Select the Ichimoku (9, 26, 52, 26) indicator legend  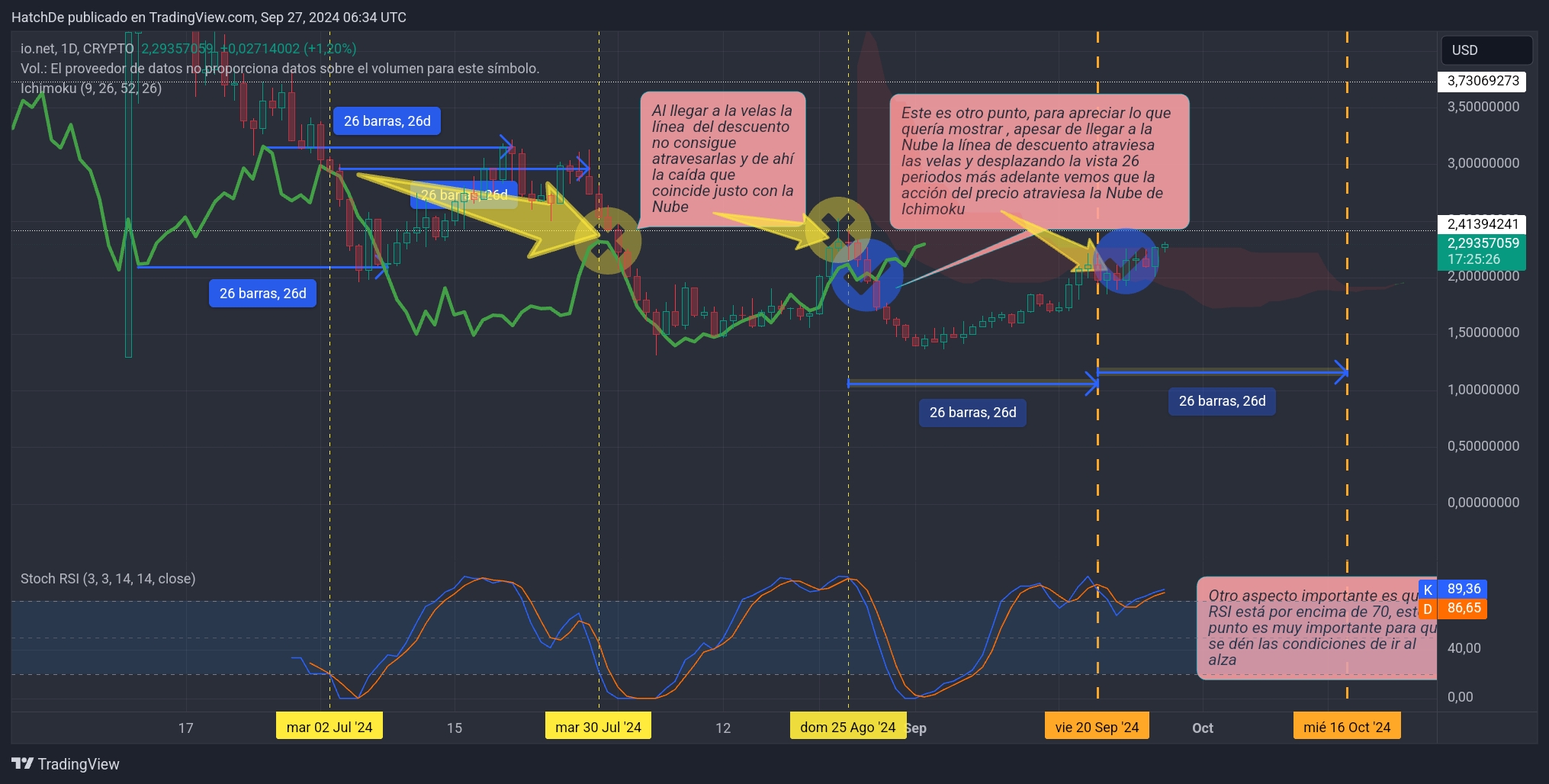pyautogui.click(x=91, y=88)
